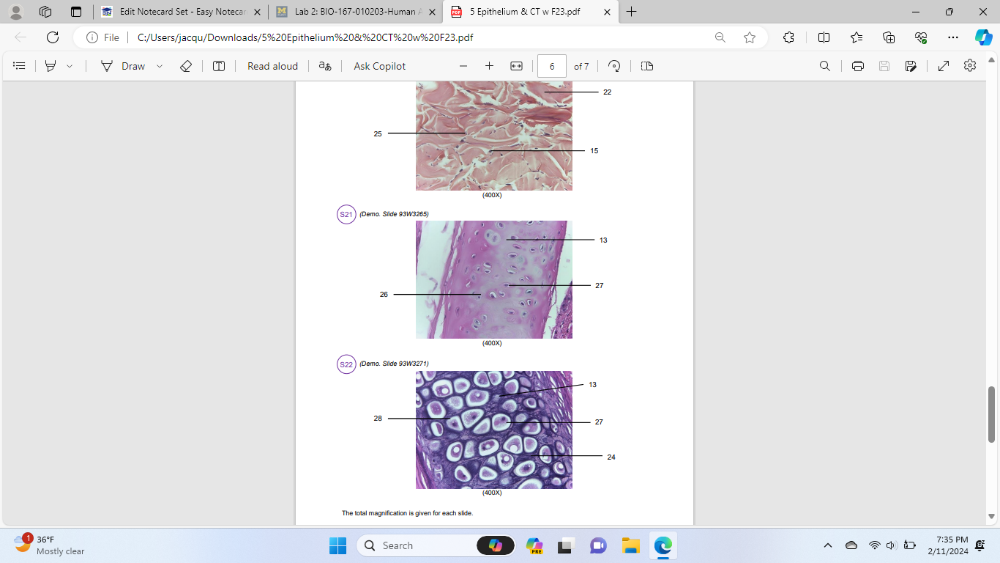Select the Erase tool

185,66
